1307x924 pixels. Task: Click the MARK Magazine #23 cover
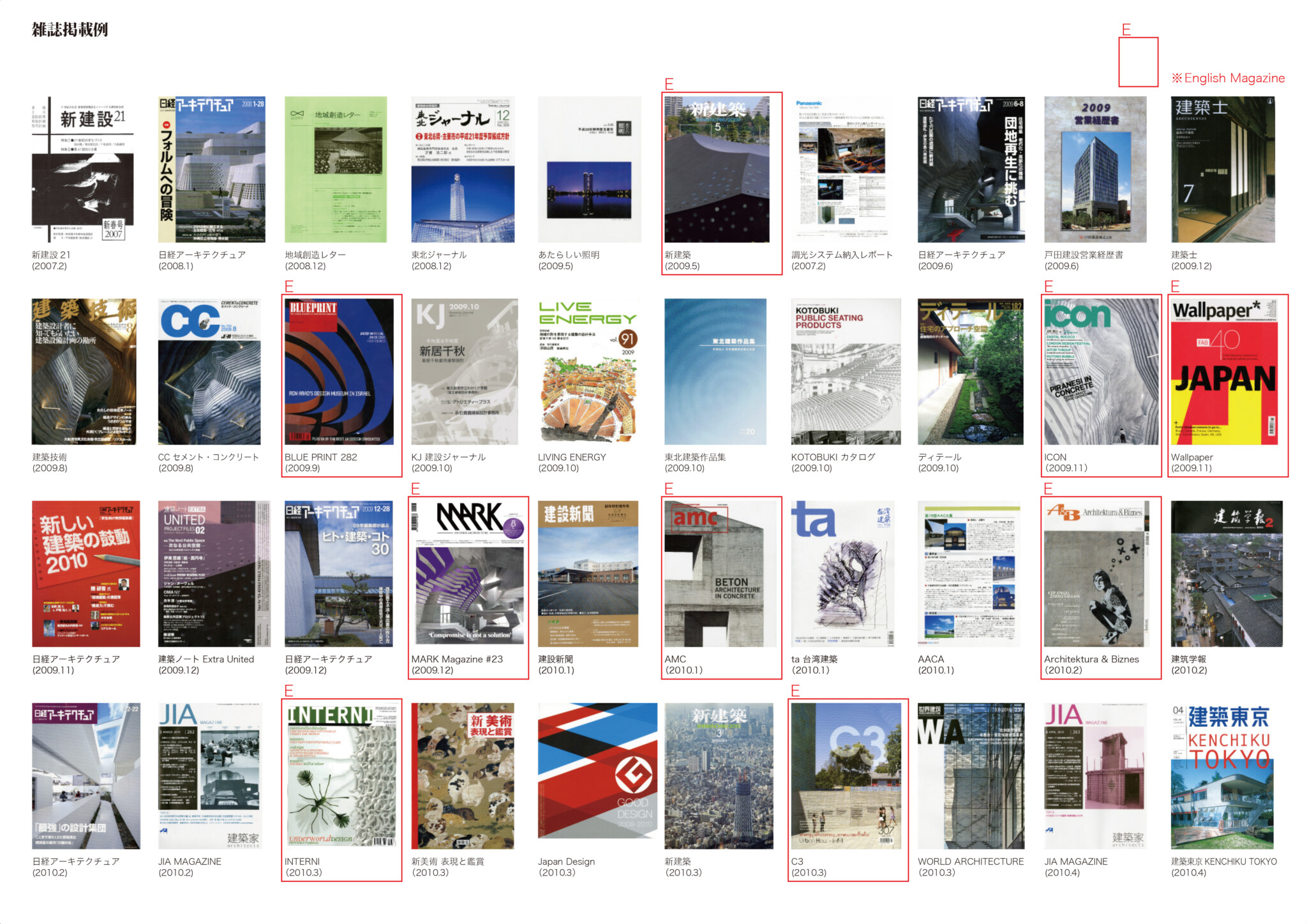[469, 573]
